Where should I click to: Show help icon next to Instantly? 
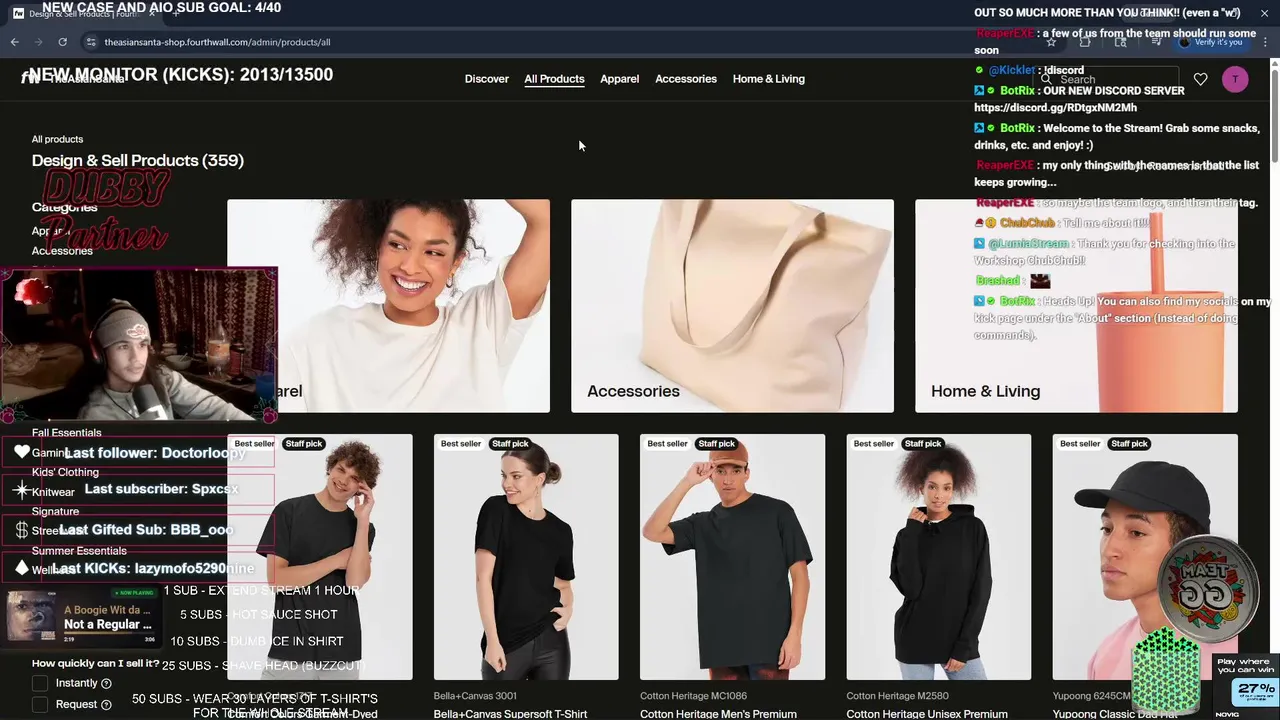click(106, 683)
